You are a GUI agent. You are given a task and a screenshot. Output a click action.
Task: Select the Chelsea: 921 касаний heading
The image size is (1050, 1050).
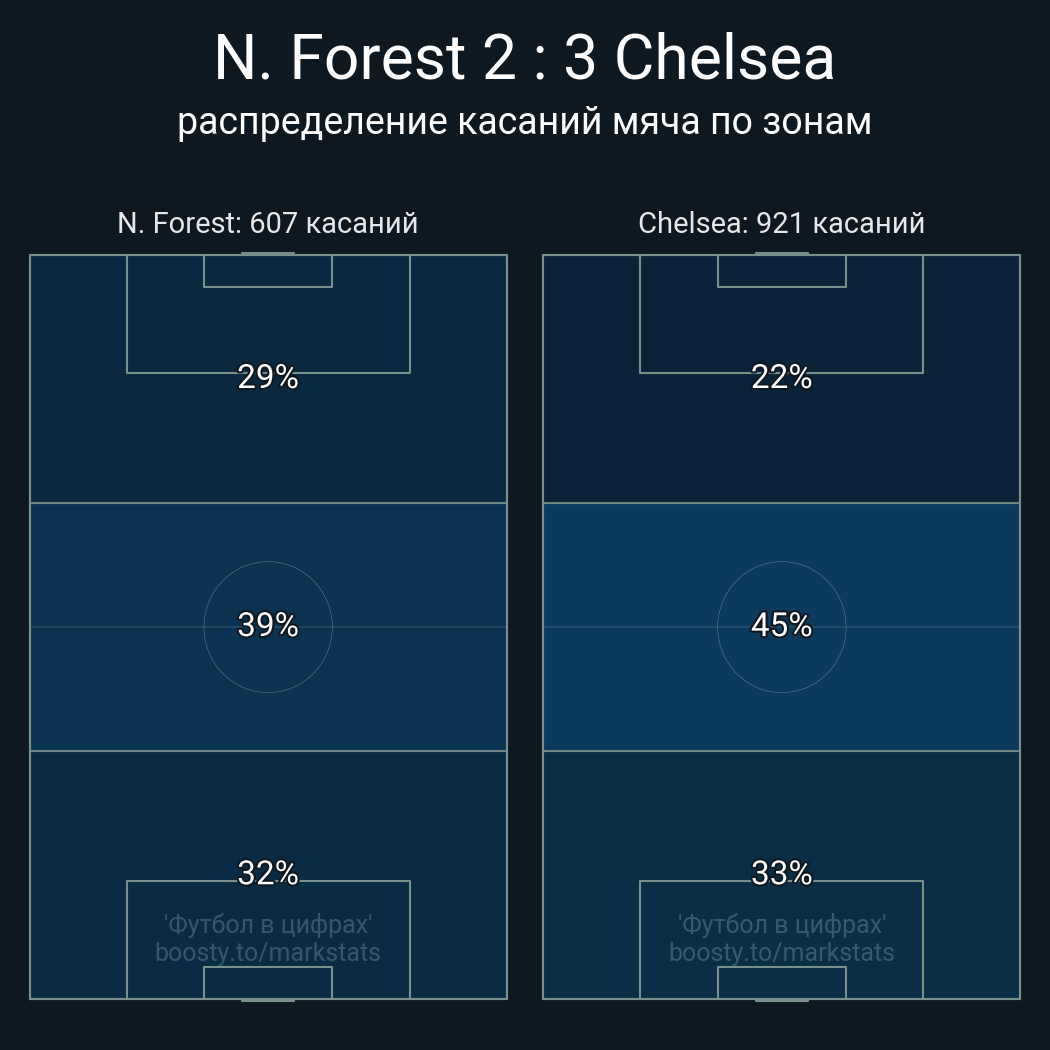pyautogui.click(x=781, y=223)
